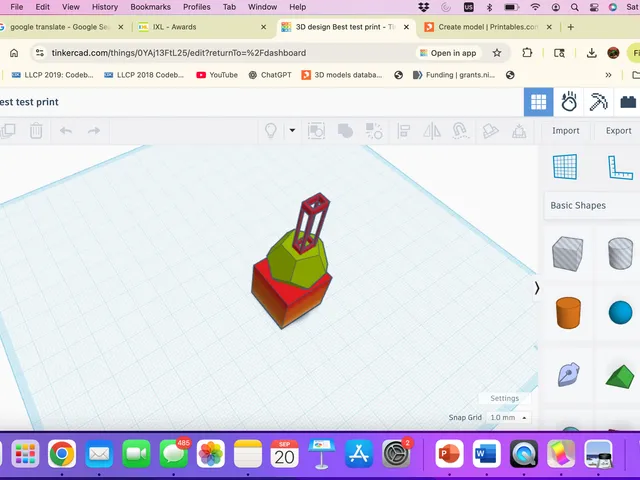Screen dimensions: 640x480
Task: Click the Ungroup shapes icon
Action: coord(374,131)
